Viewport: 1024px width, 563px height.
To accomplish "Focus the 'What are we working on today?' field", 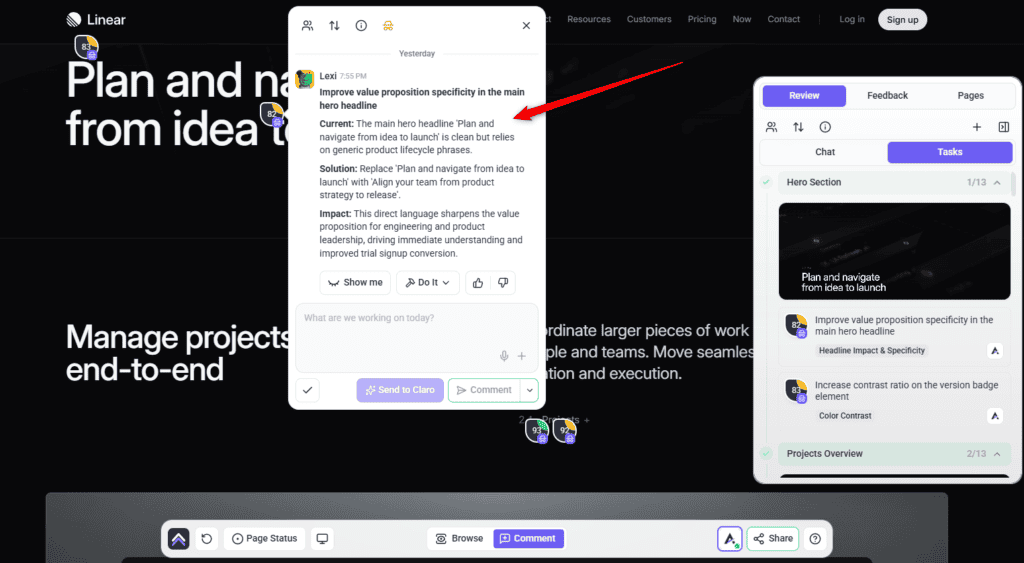I will pyautogui.click(x=417, y=338).
